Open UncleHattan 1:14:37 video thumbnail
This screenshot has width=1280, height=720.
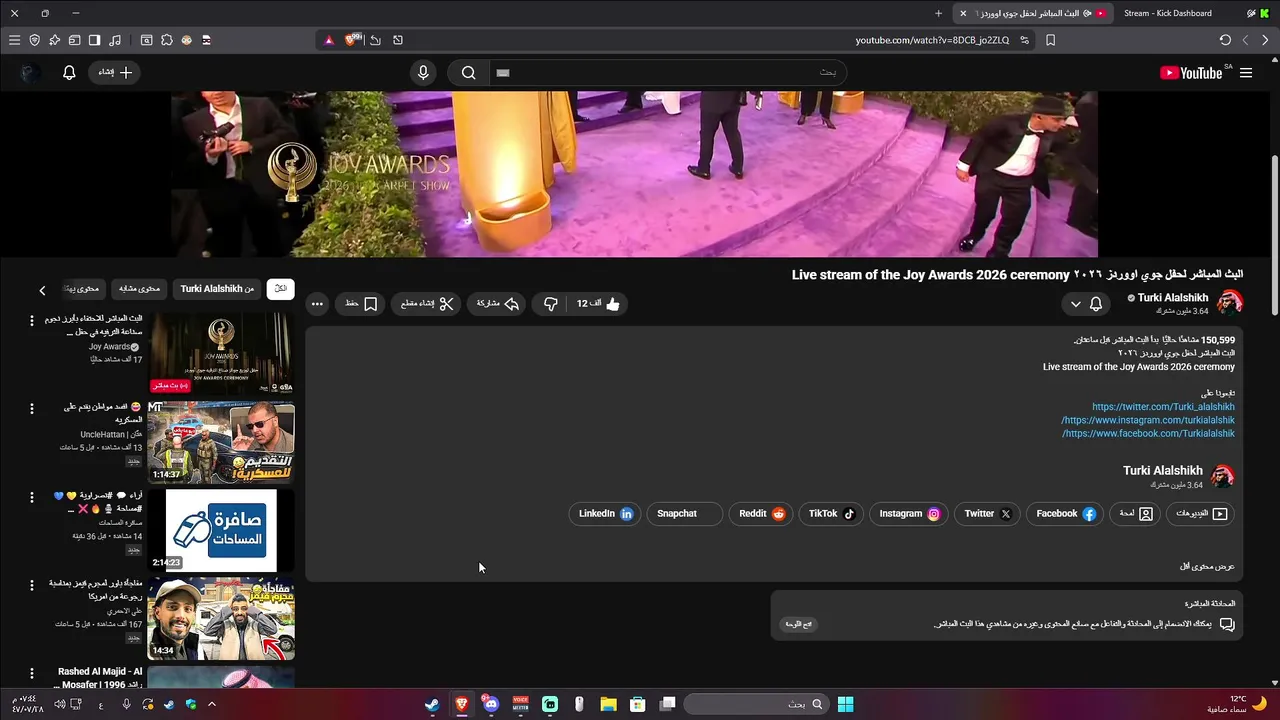[221, 442]
